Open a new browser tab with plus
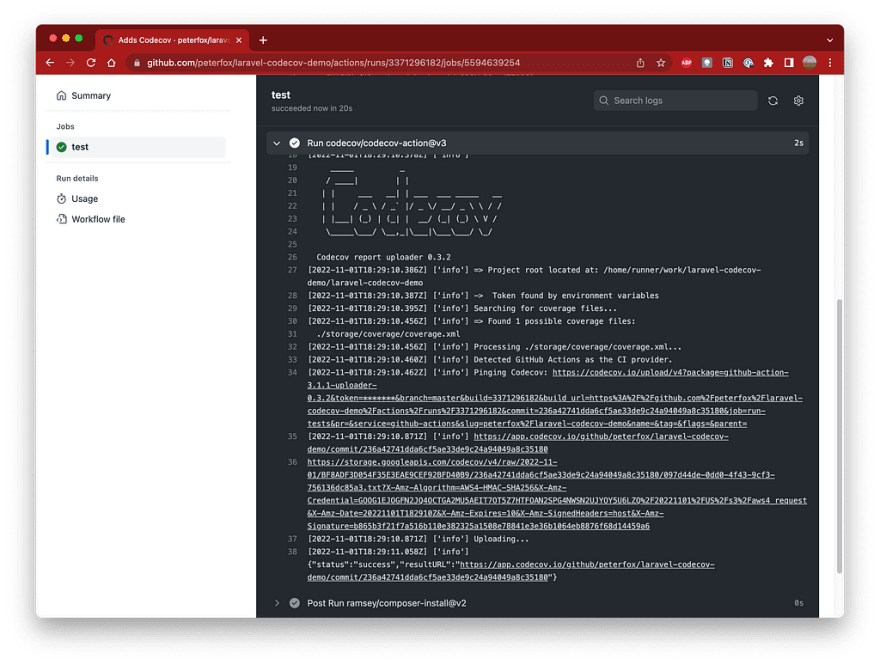 click(x=263, y=40)
